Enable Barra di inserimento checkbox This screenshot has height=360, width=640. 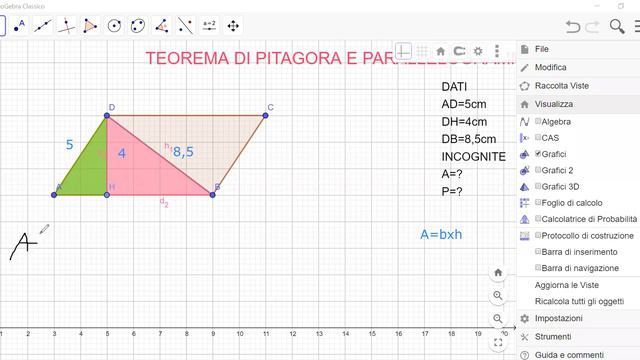[538, 251]
